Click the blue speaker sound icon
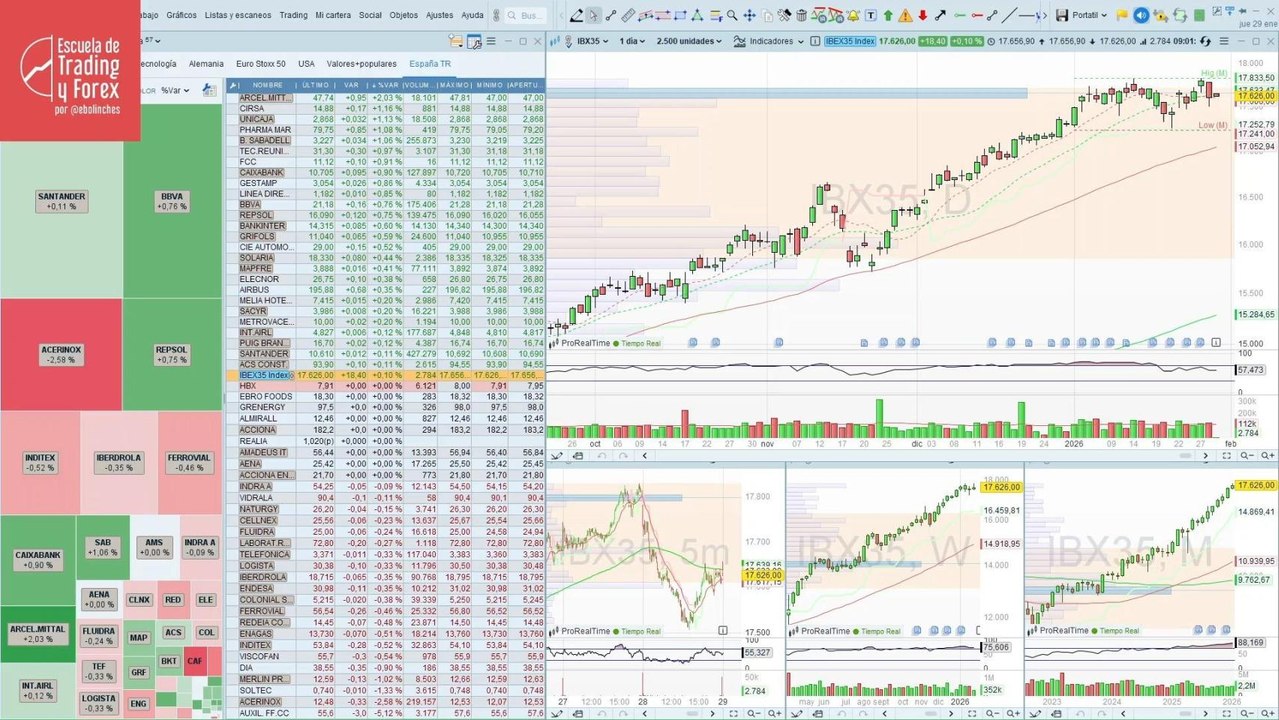 click(1141, 15)
